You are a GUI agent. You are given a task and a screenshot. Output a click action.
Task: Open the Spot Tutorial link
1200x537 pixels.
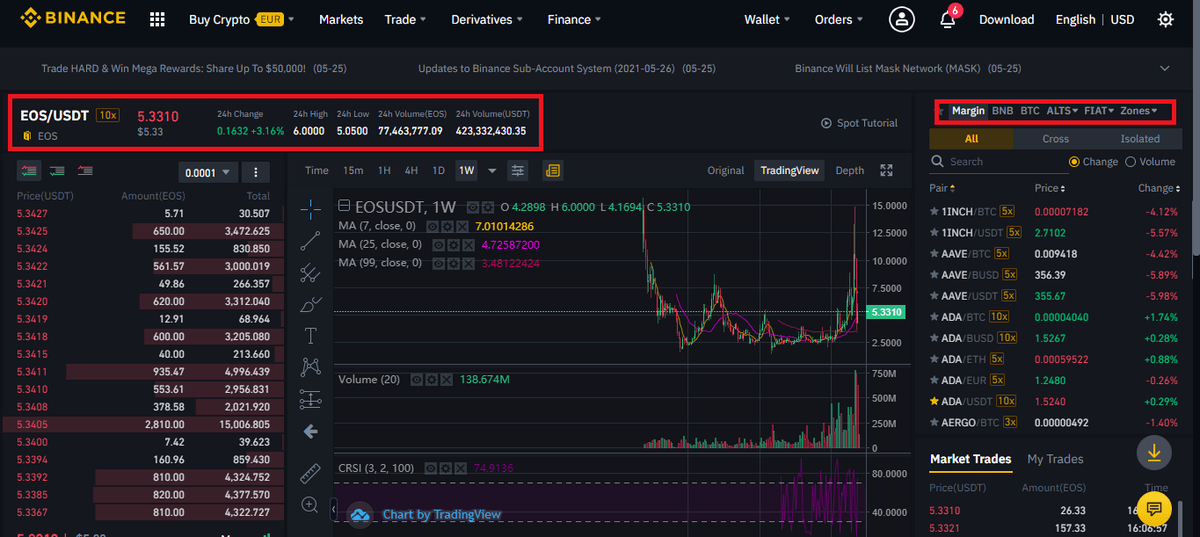point(859,123)
